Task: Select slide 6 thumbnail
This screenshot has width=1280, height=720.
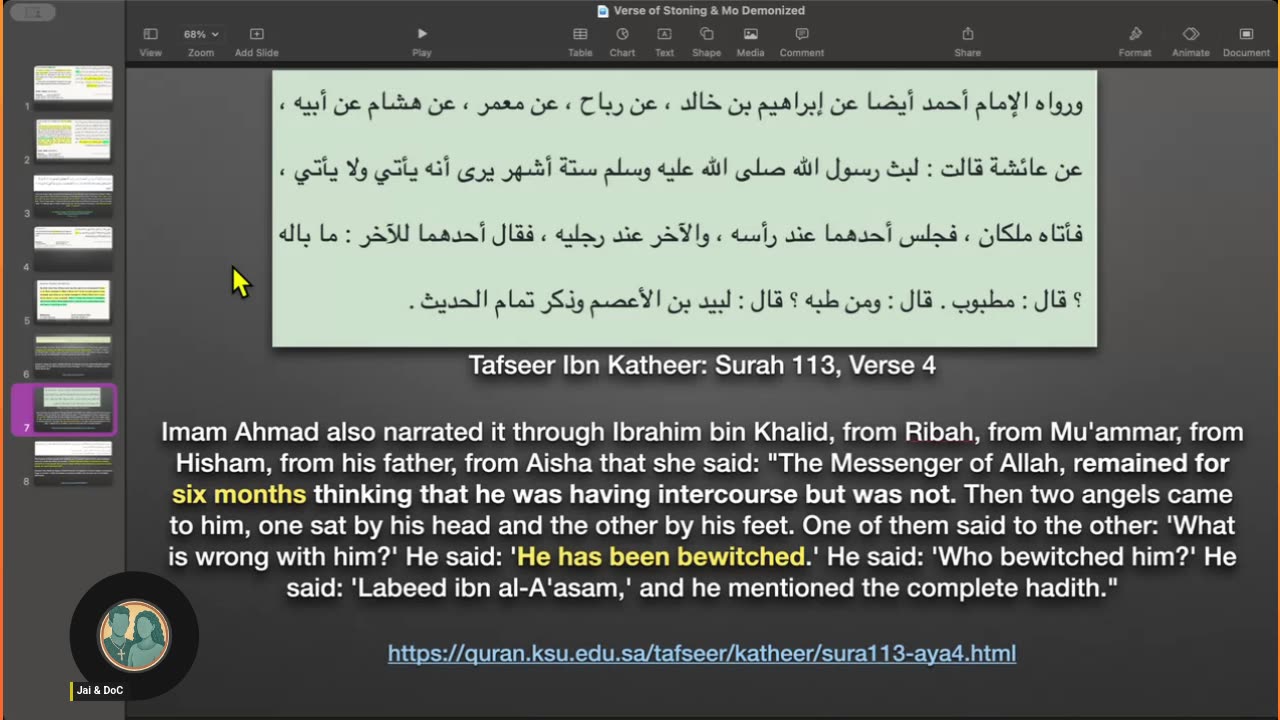Action: pos(73,355)
